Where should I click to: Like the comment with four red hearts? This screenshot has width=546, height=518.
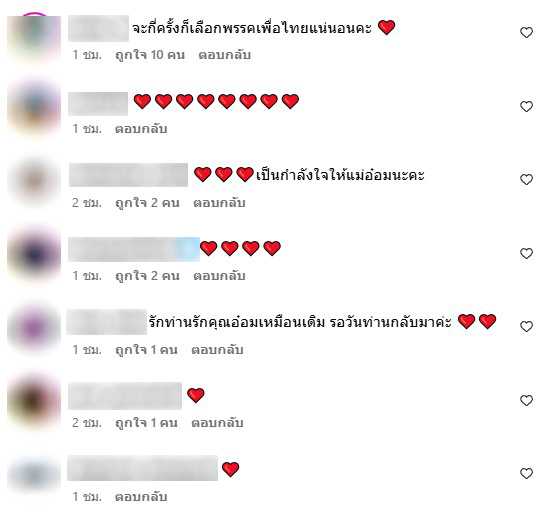[x=526, y=253]
